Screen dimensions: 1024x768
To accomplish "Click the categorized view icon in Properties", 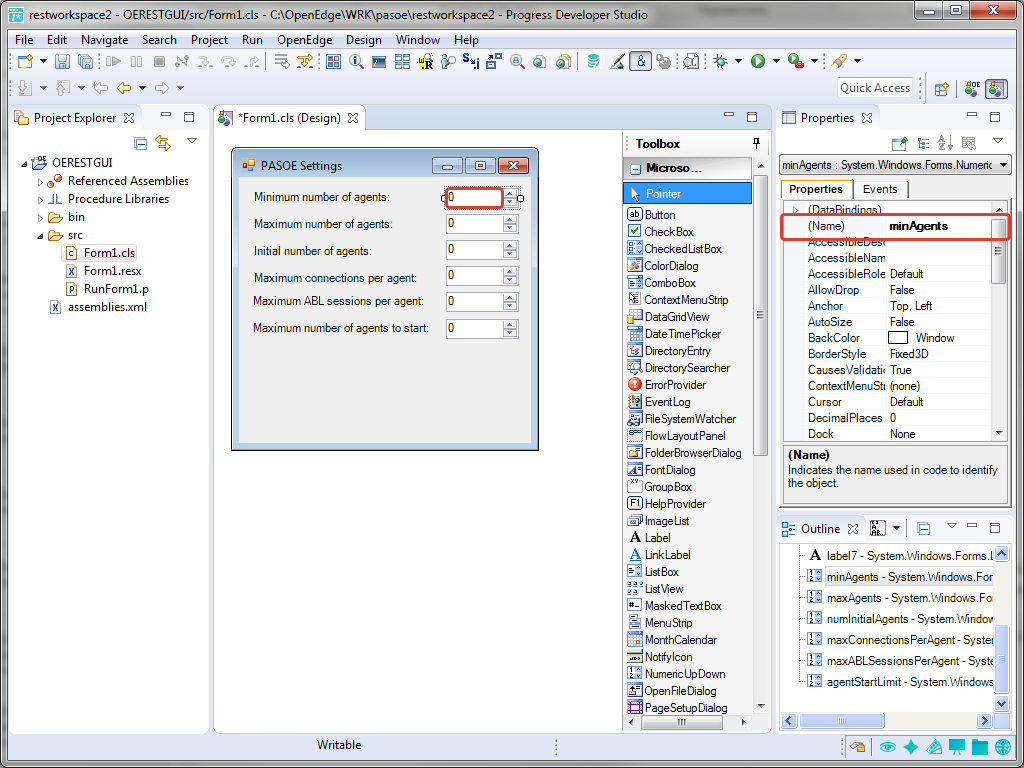I will tap(923, 143).
